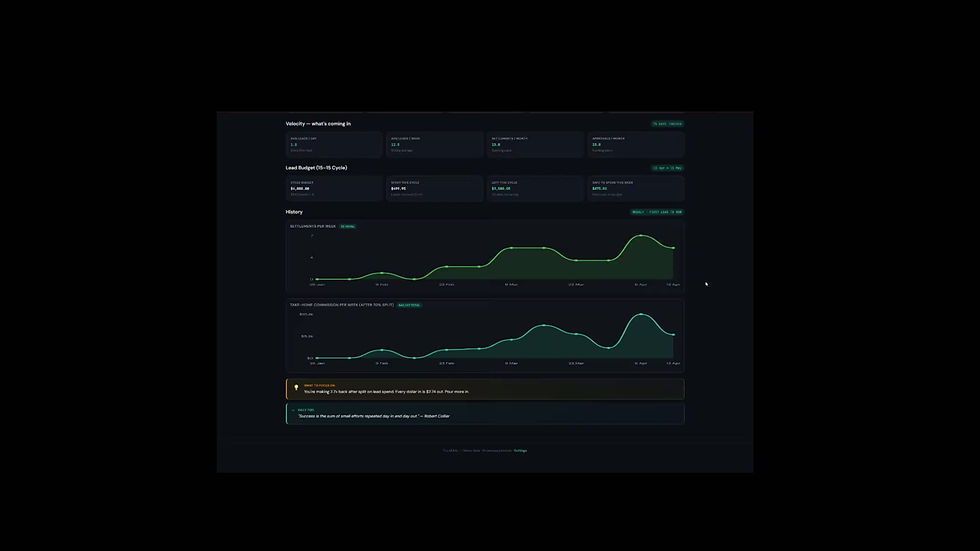Click the Weekly badge beside History heading
This screenshot has width=980, height=551.
point(657,212)
